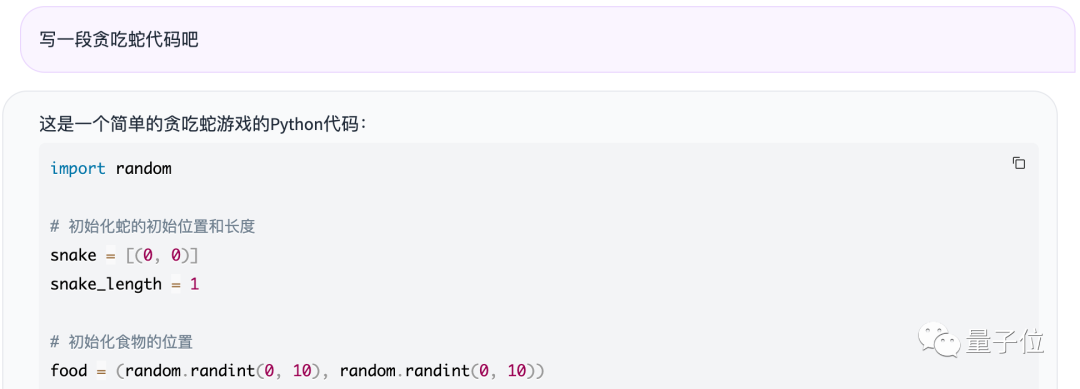
Task: Click the equals sign after snake_length
Action: coord(176,284)
